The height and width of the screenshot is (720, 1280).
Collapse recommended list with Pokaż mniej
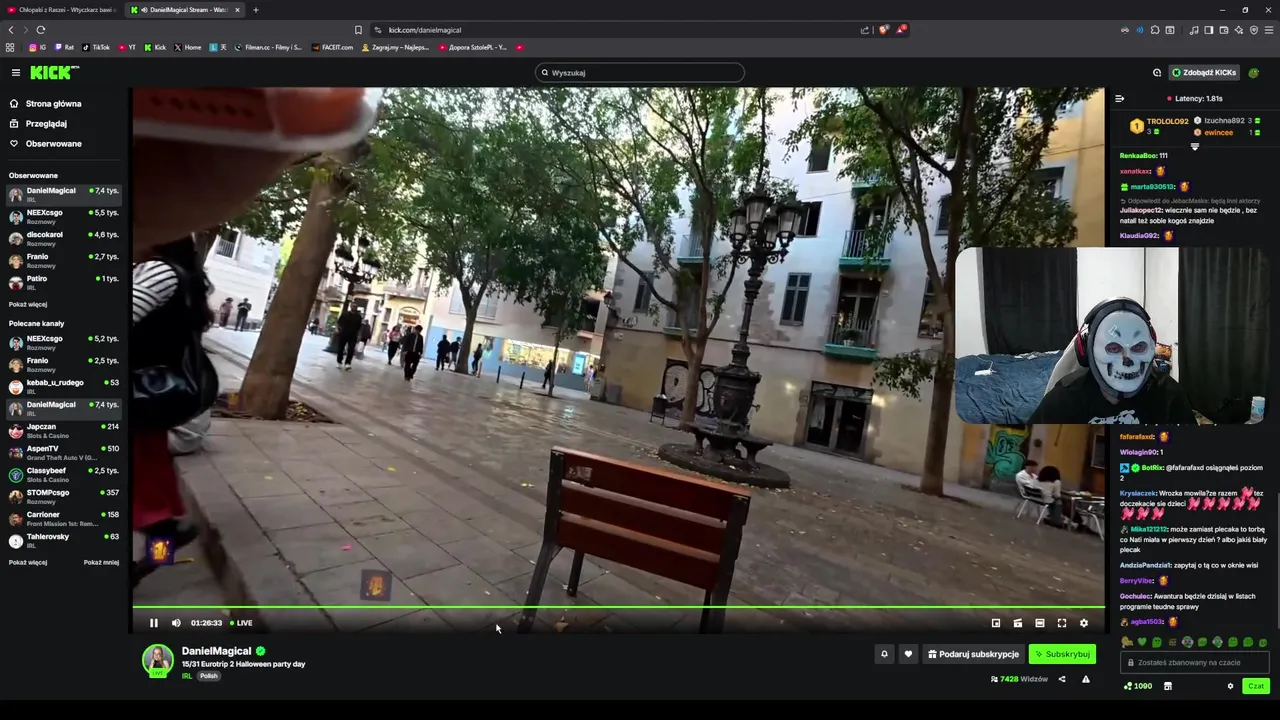[101, 562]
